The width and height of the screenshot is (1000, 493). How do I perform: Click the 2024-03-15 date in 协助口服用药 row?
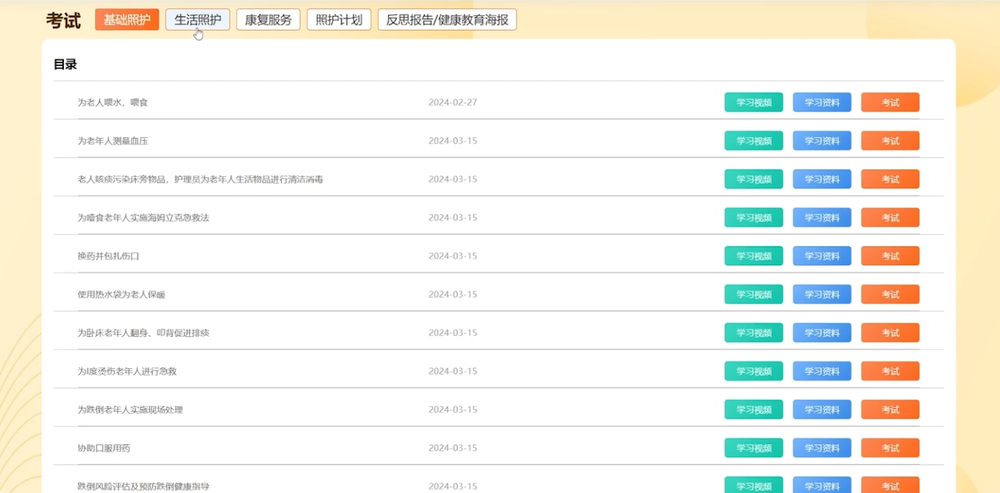click(453, 448)
